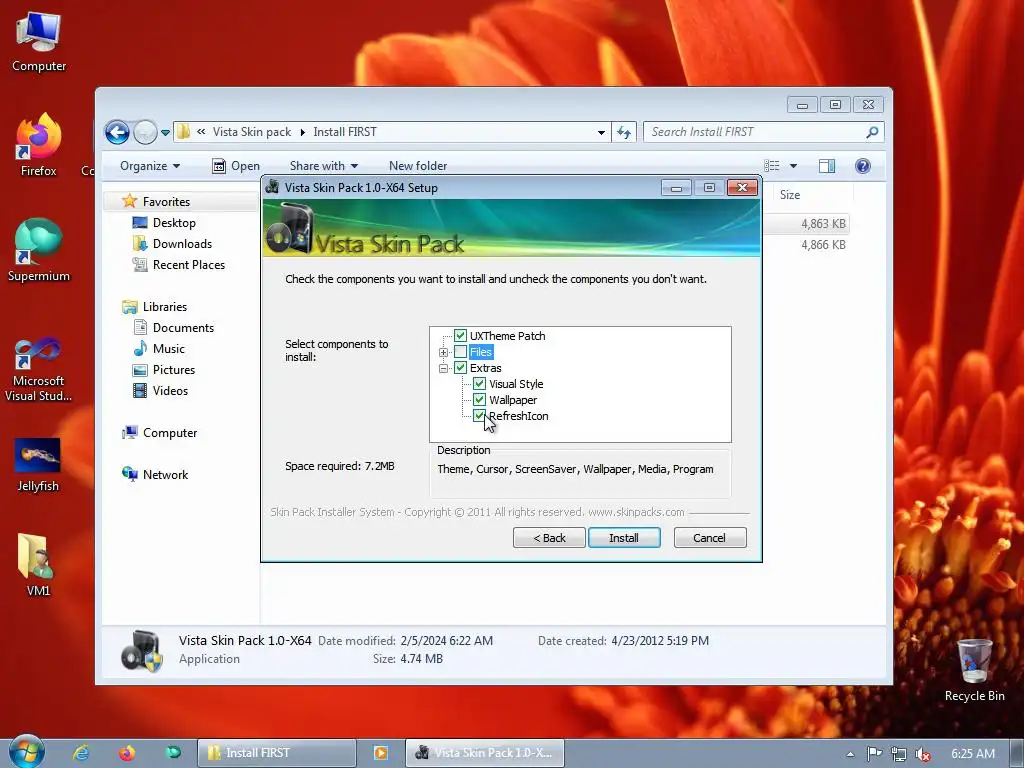Uncheck the UXTheme Patch checkbox
This screenshot has width=1024, height=768.
pyautogui.click(x=460, y=336)
